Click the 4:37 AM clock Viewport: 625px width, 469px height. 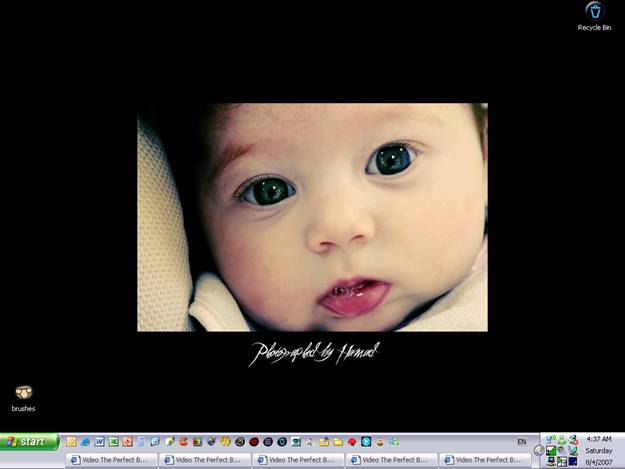coord(599,439)
